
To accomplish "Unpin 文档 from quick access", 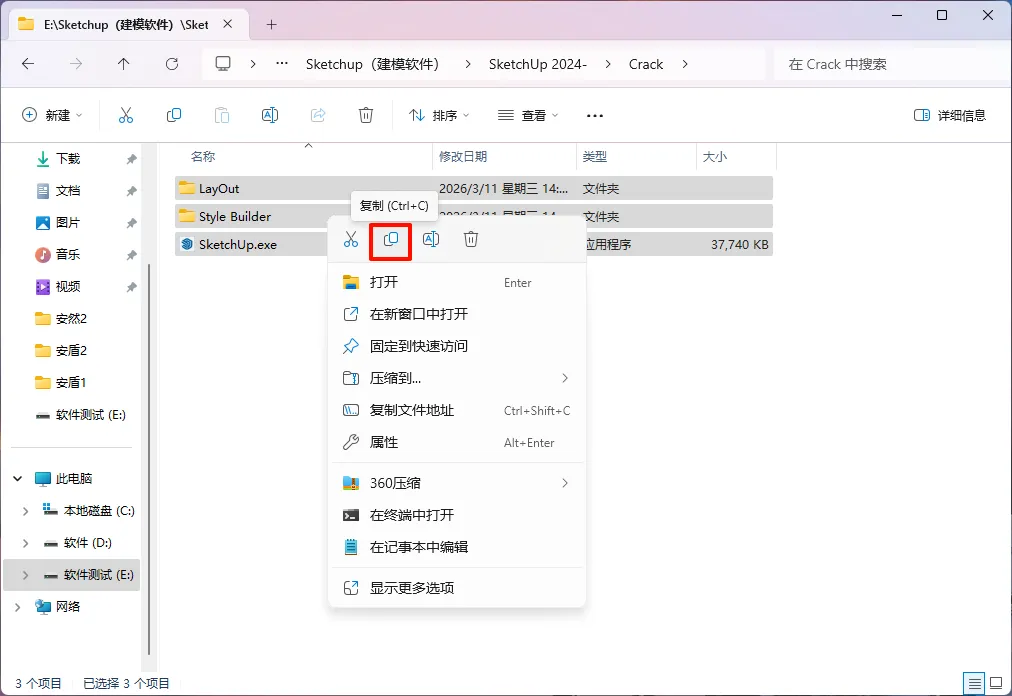I will (131, 191).
